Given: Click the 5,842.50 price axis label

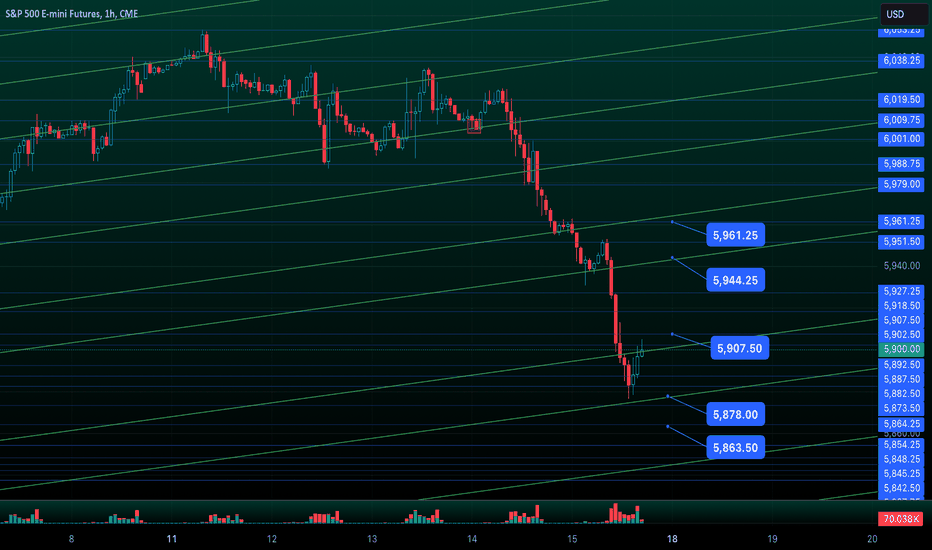Looking at the screenshot, I should pos(901,488).
